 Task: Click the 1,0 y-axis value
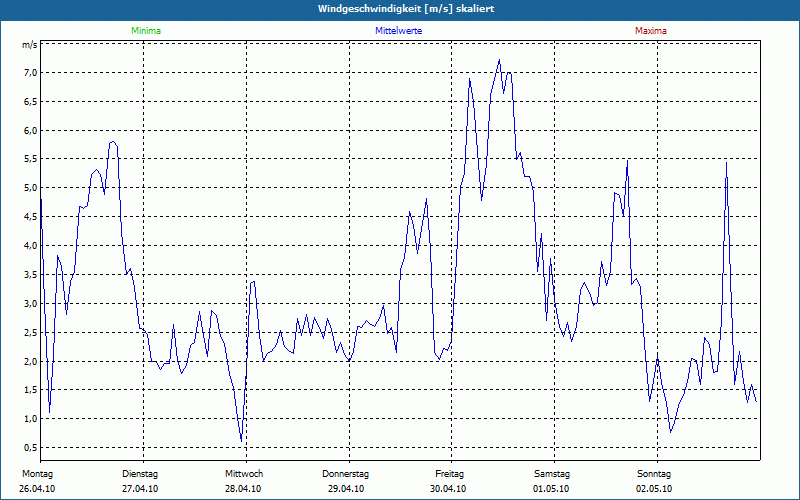pyautogui.click(x=30, y=419)
